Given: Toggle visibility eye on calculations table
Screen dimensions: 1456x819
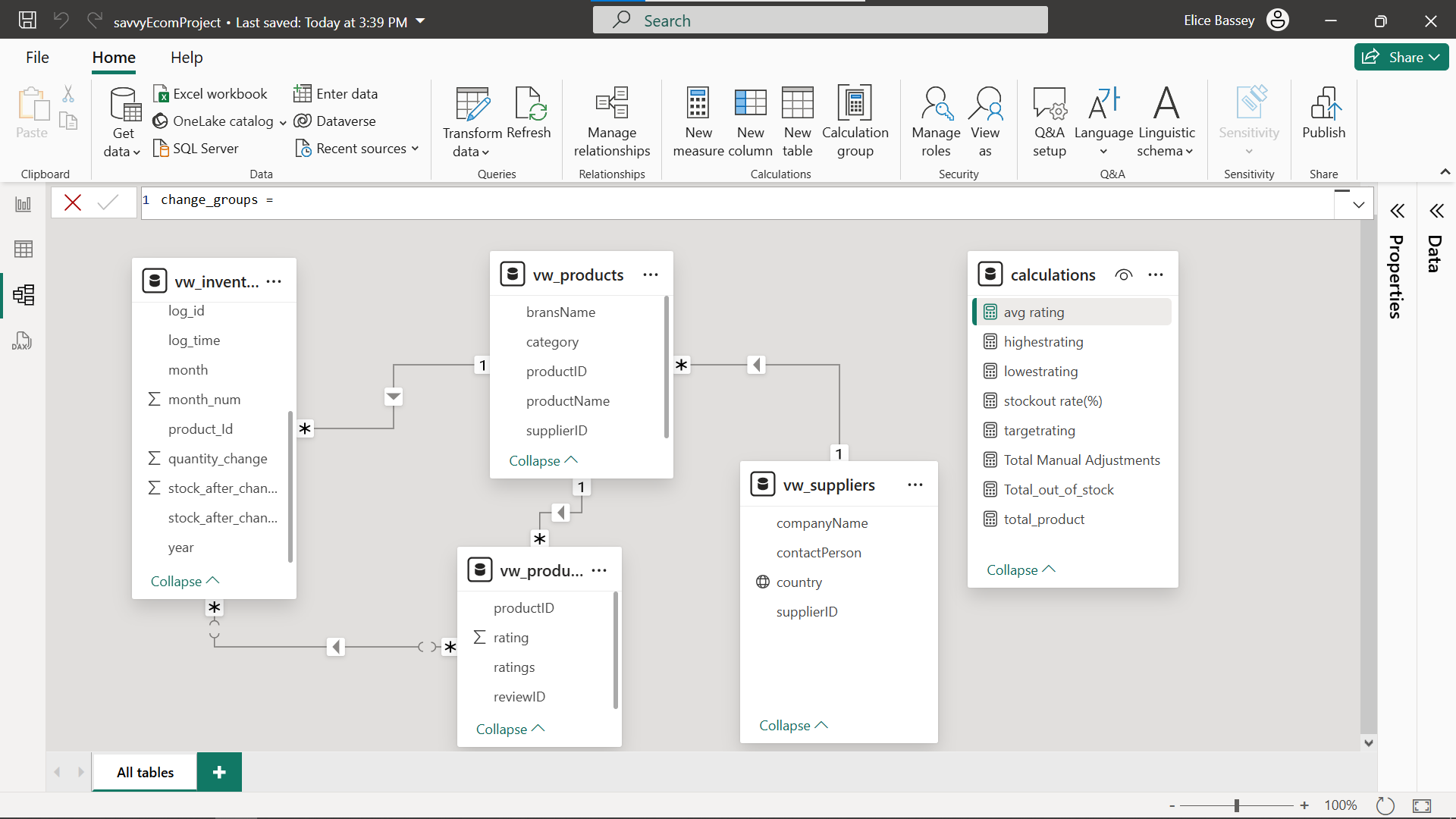Looking at the screenshot, I should click(x=1124, y=275).
